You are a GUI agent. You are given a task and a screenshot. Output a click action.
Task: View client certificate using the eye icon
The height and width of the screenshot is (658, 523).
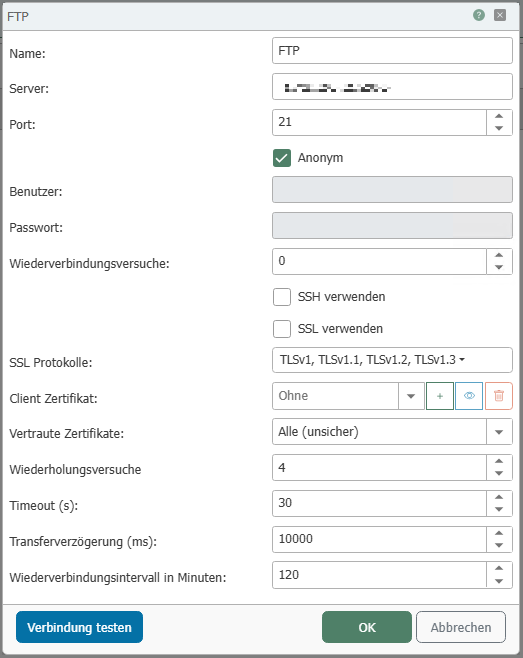[x=469, y=396]
